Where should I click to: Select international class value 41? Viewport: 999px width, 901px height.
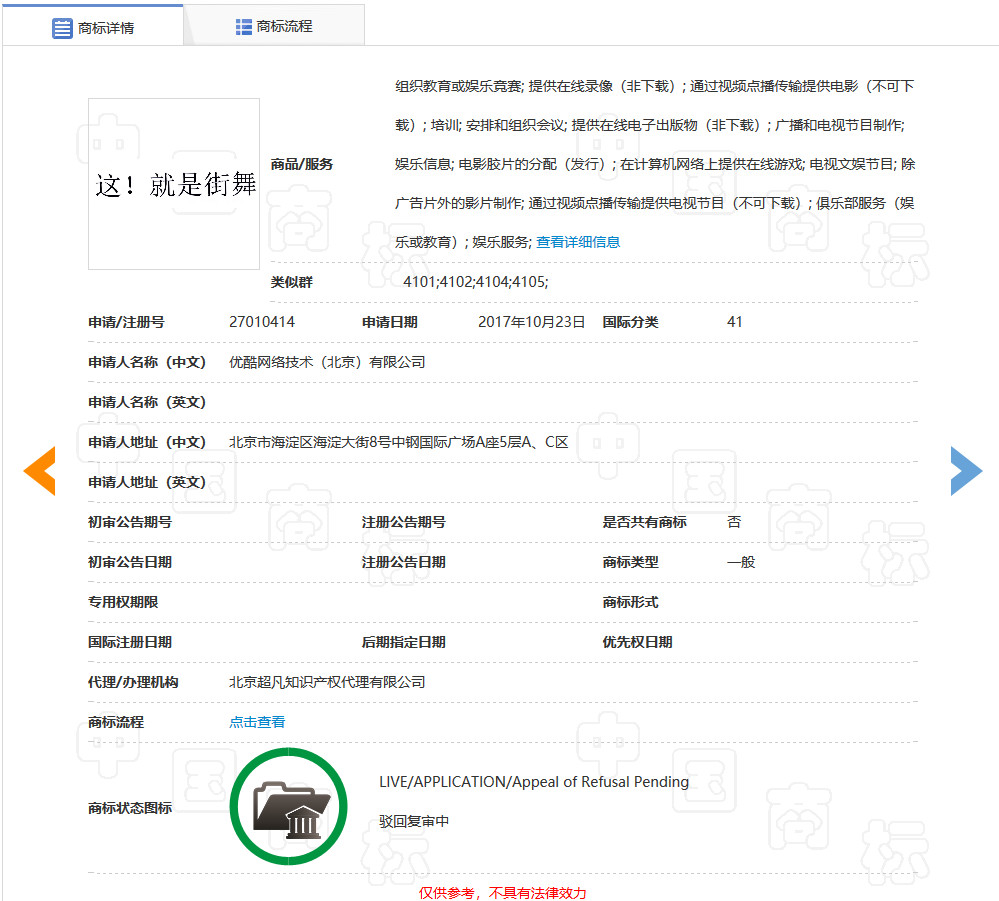point(735,322)
